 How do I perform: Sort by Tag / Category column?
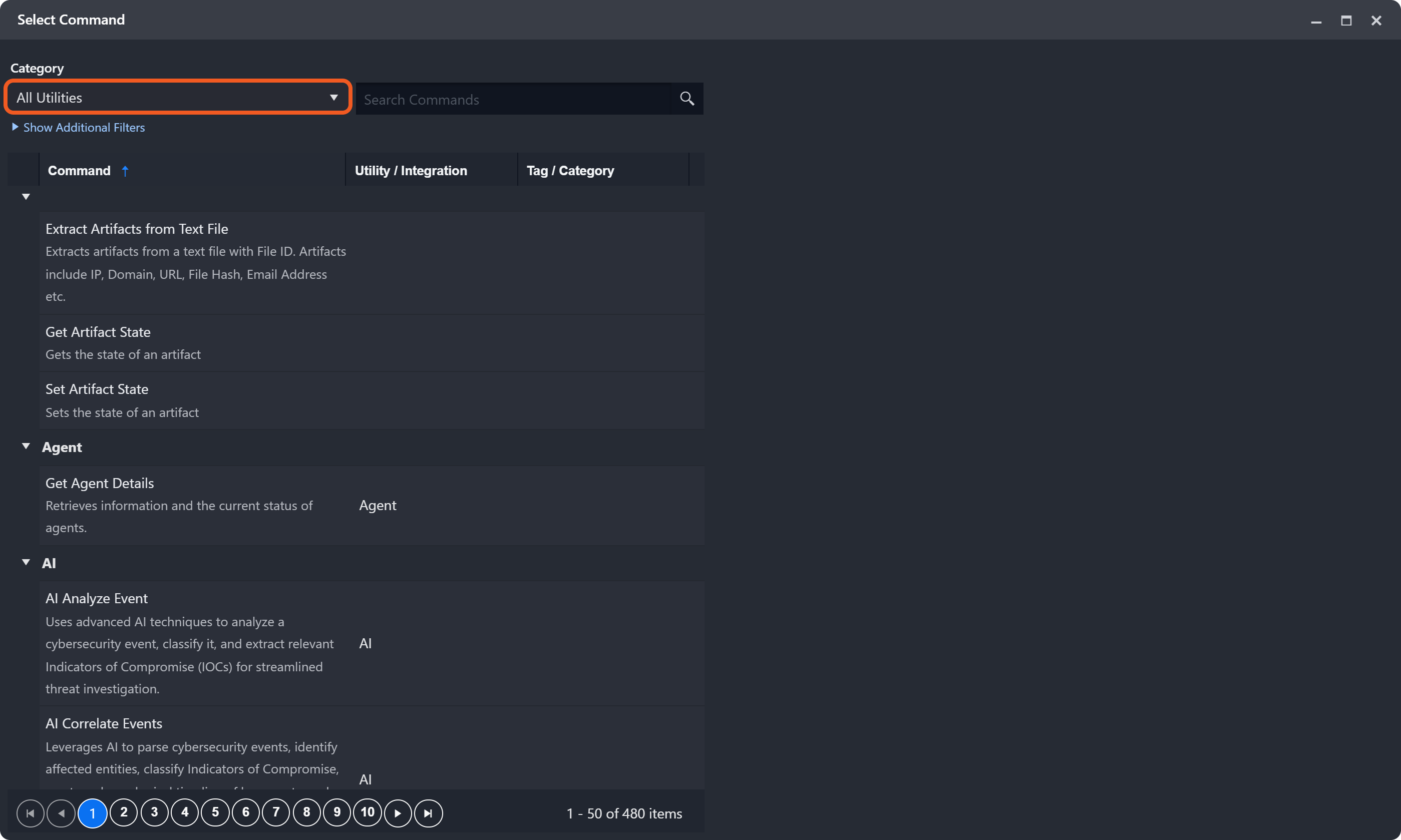[x=569, y=170]
